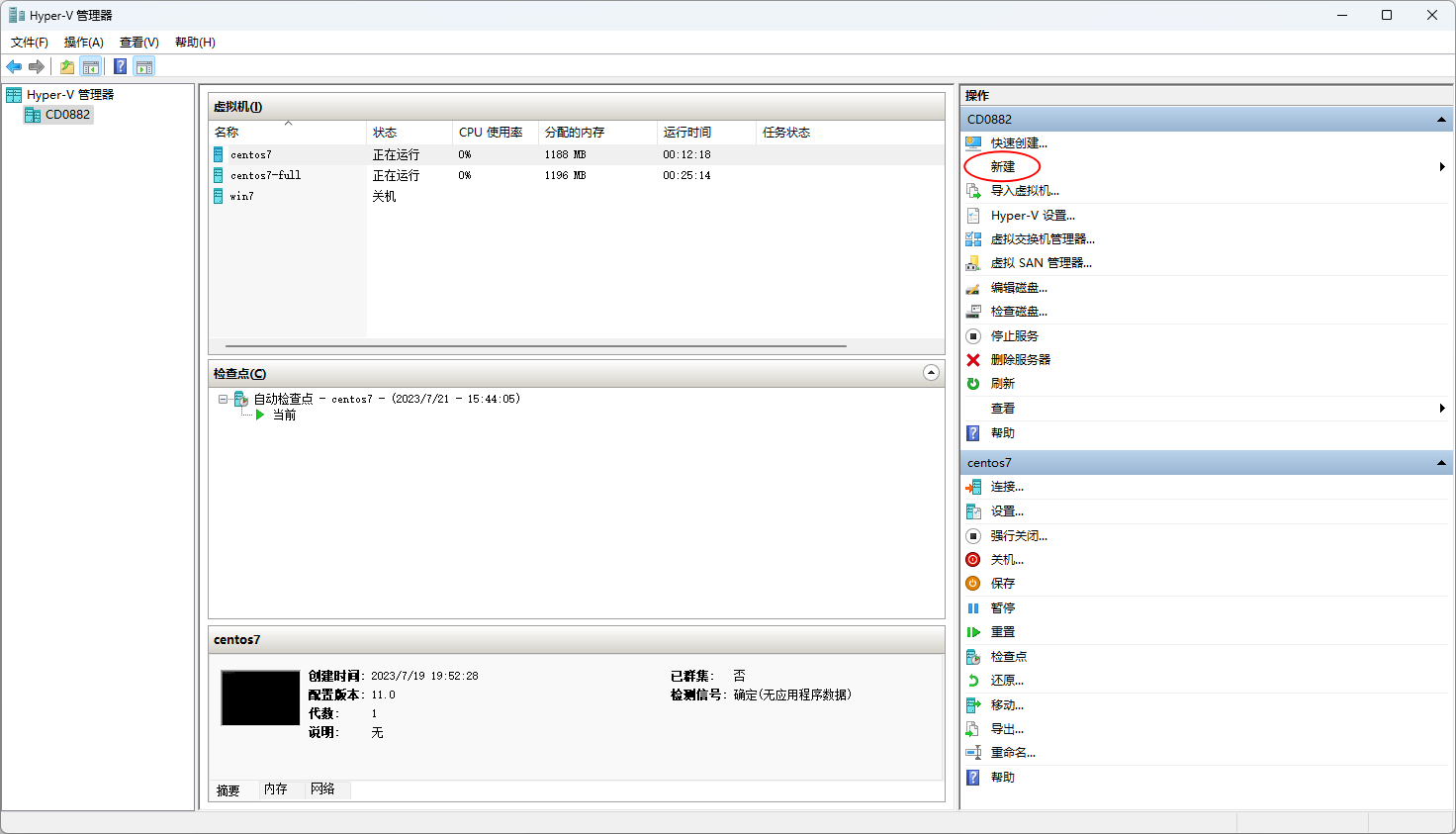This screenshot has height=834, width=1456.
Task: Click the 导出 export icon
Action: pyautogui.click(x=973, y=728)
